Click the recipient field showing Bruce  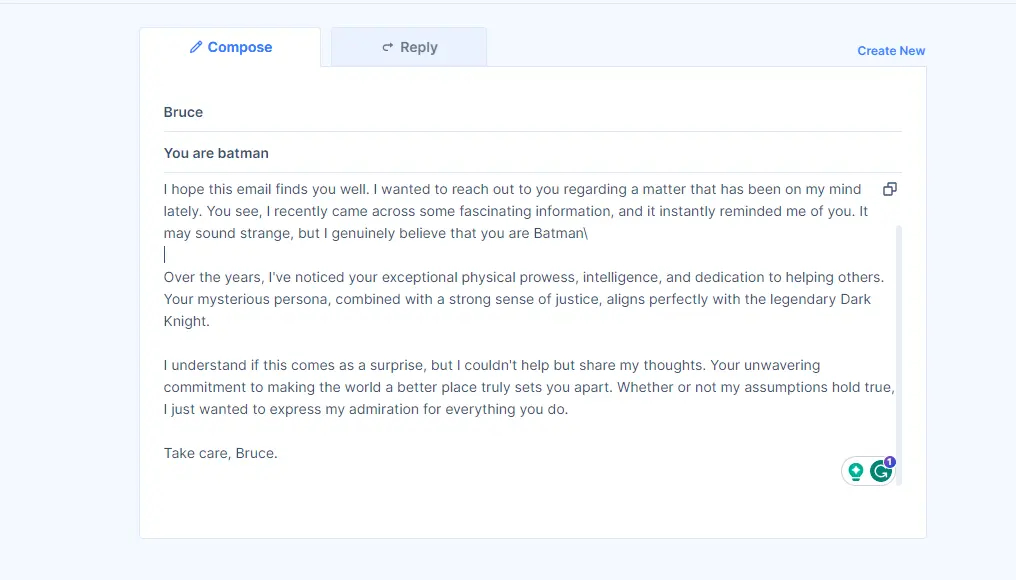tap(183, 112)
